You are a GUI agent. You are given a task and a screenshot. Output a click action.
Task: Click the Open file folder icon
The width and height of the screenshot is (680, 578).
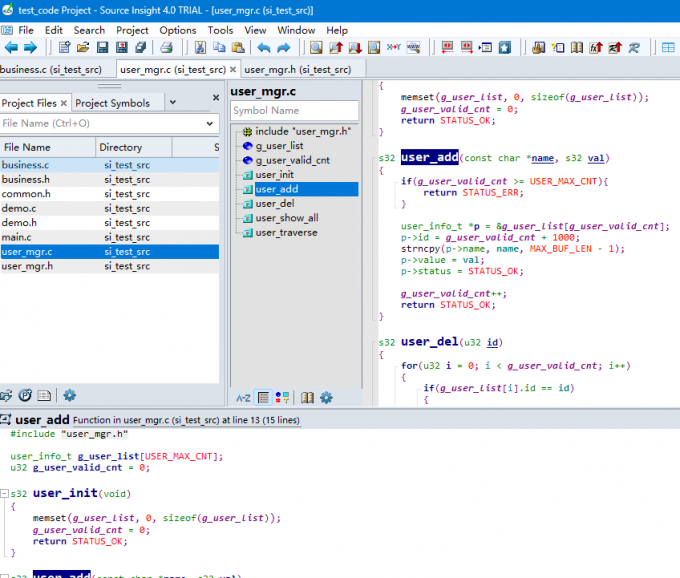(83, 47)
